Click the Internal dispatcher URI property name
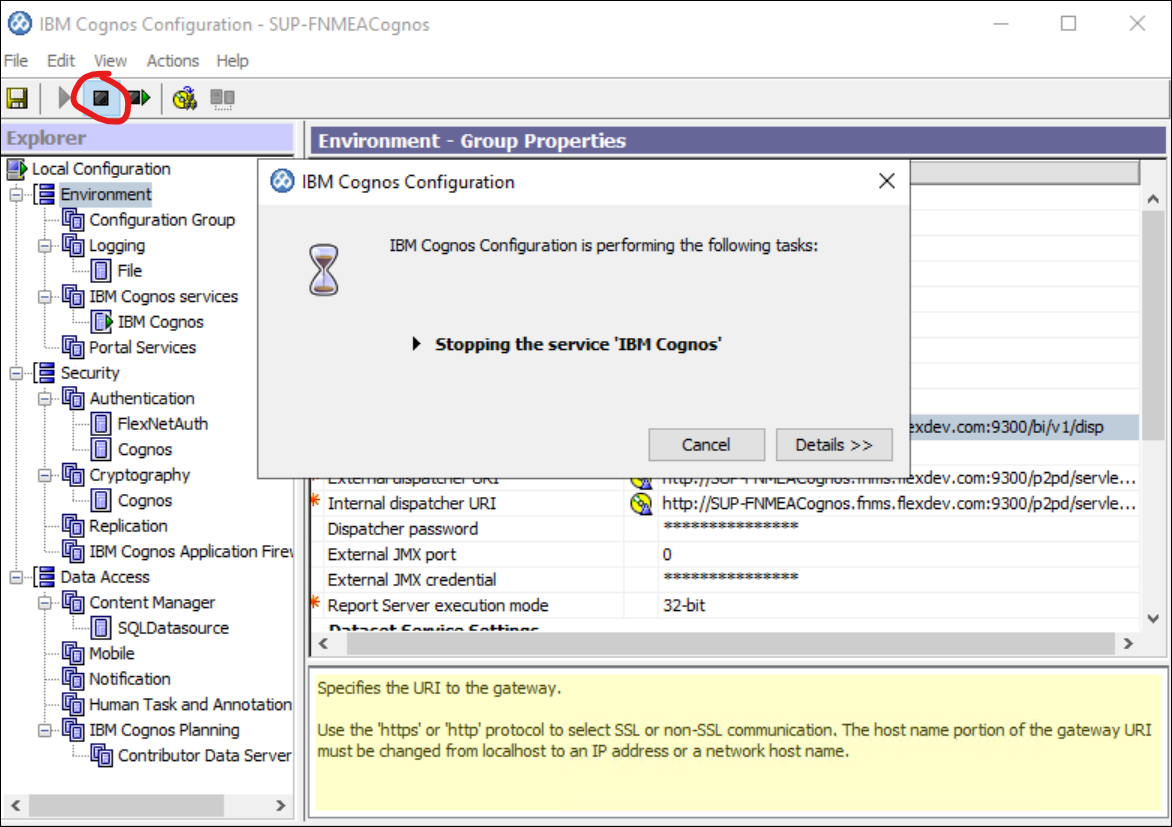Image resolution: width=1172 pixels, height=827 pixels. 411,503
